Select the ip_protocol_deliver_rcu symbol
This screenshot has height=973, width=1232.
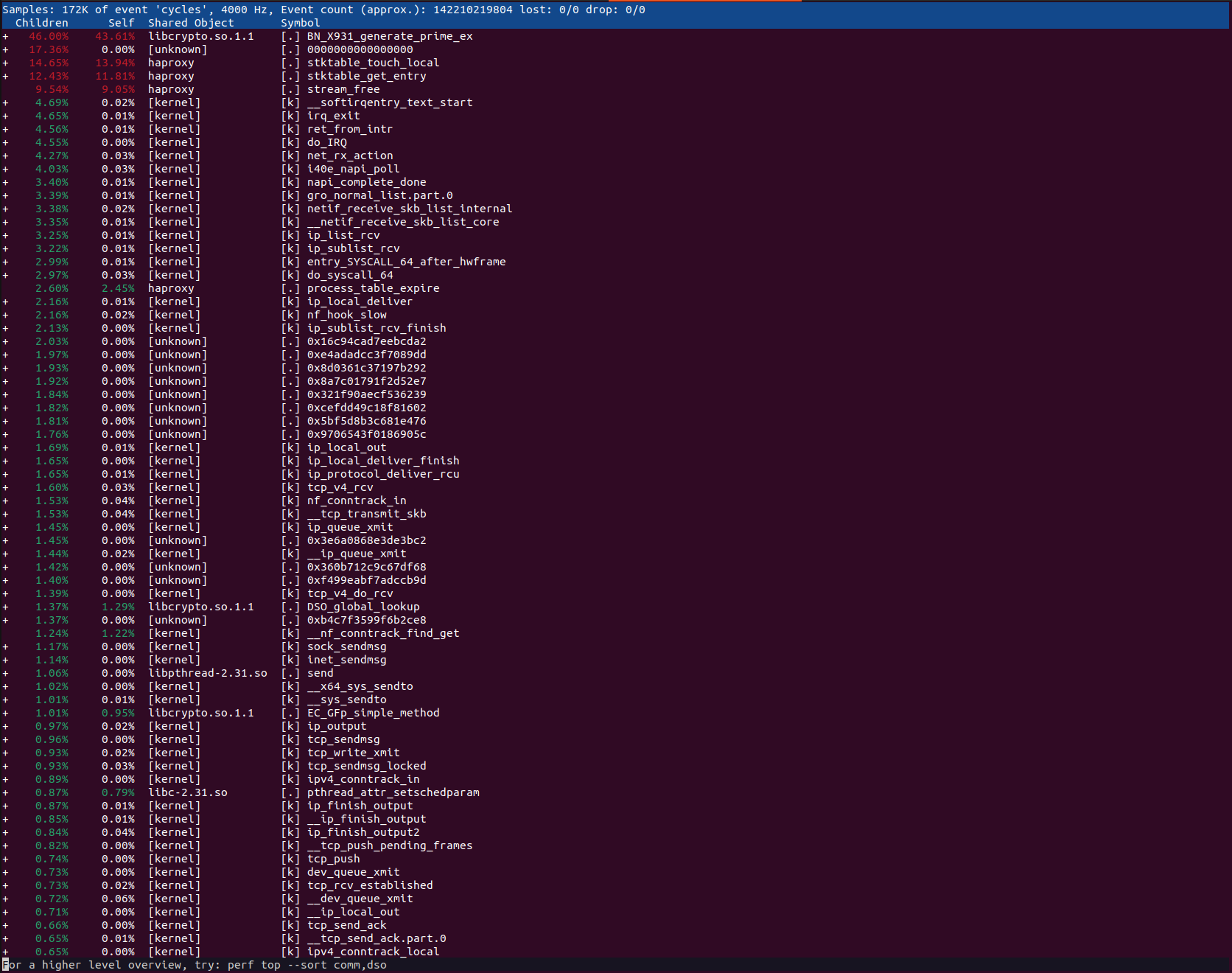pos(383,474)
